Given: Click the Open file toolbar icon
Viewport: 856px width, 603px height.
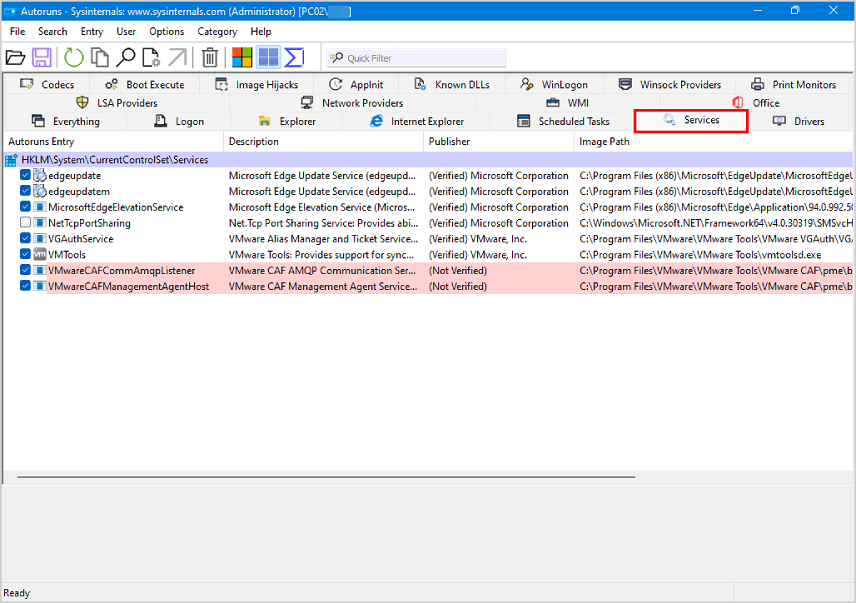Looking at the screenshot, I should [x=15, y=57].
